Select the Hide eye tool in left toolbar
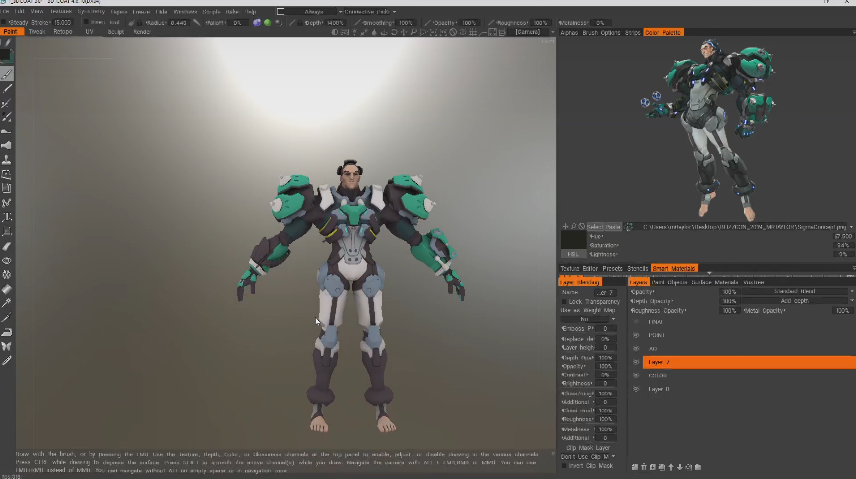Screen dimensions: 856x479 point(7,261)
